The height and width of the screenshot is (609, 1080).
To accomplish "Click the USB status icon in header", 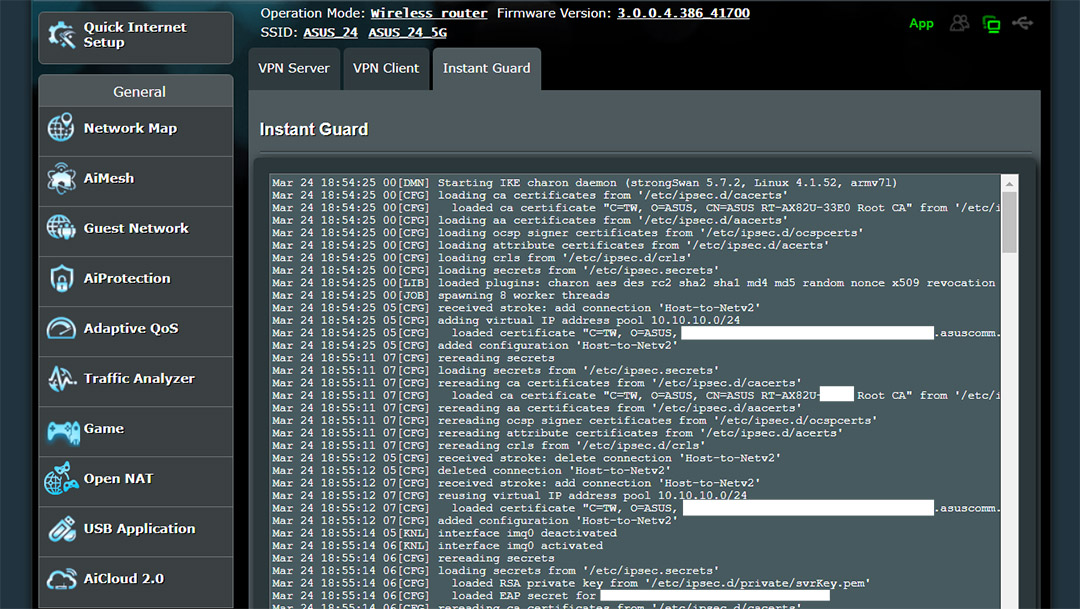I will pyautogui.click(x=1022, y=23).
